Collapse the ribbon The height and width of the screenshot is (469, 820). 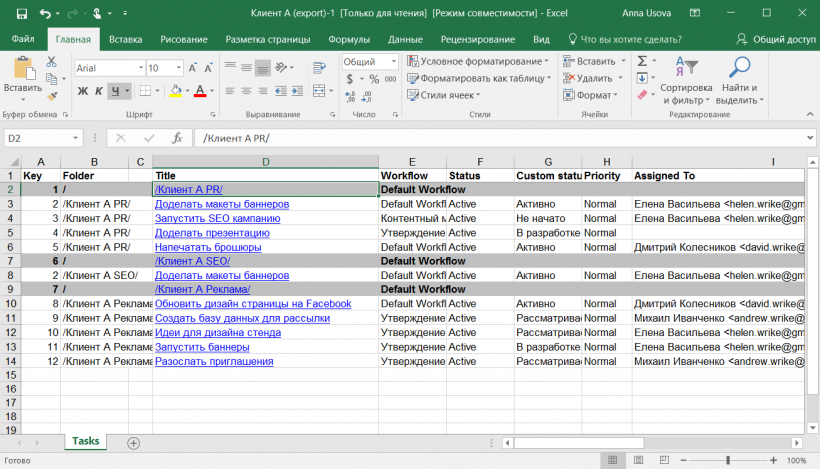810,114
